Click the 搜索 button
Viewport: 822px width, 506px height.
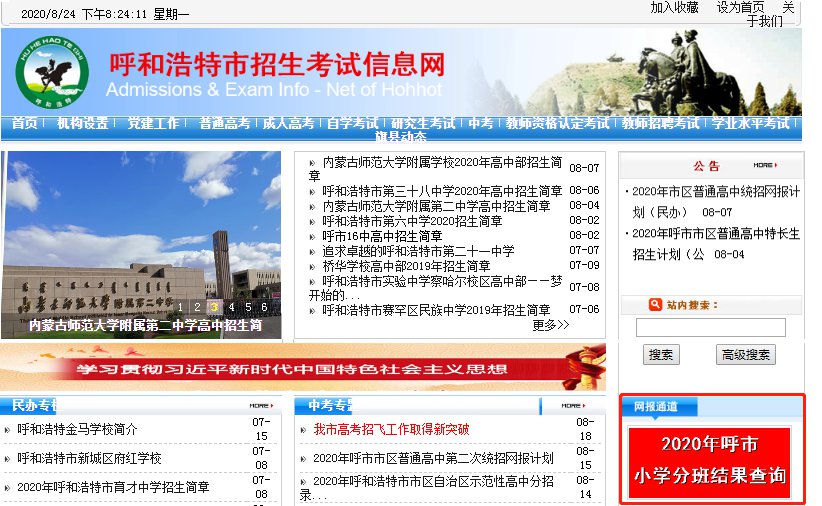pos(661,355)
